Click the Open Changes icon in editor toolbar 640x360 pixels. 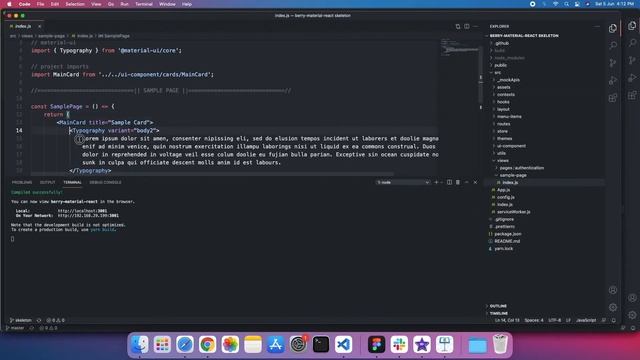[x=458, y=26]
